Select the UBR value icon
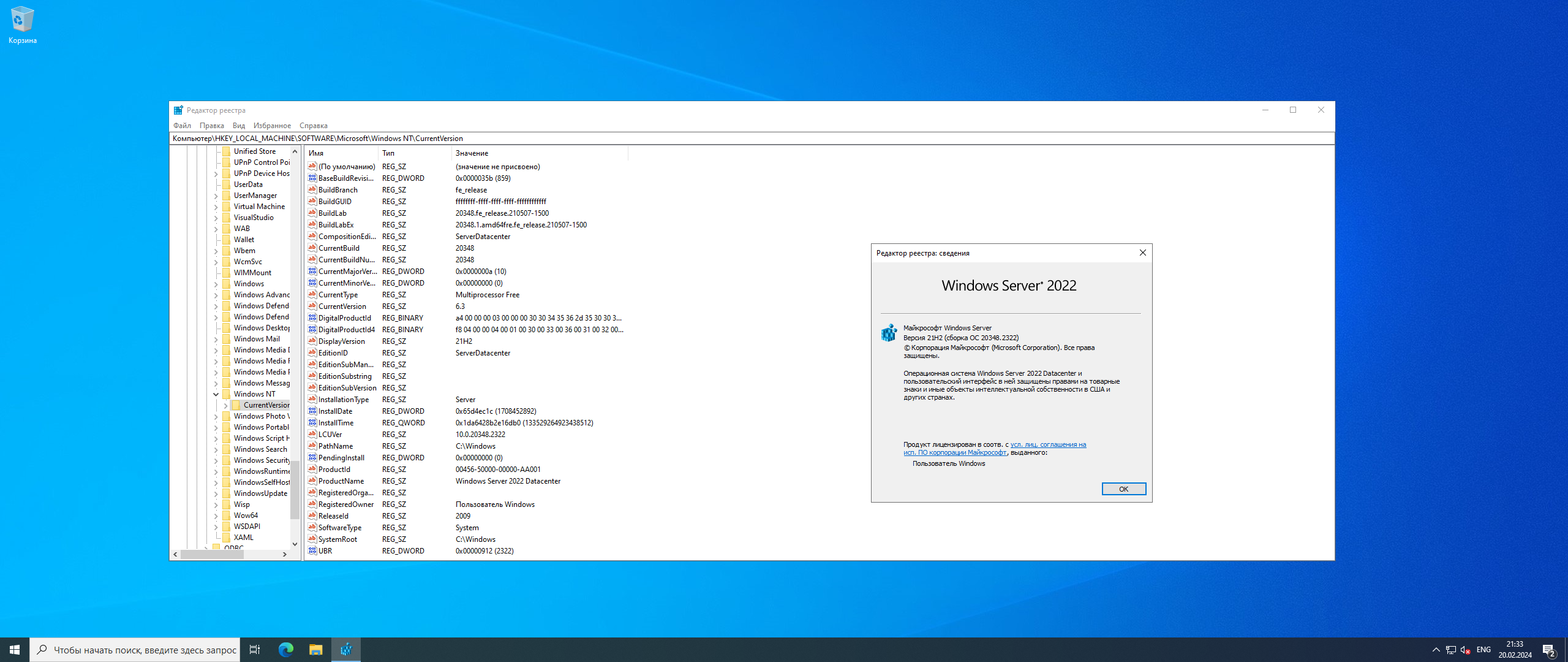The image size is (1568, 662). coord(312,551)
